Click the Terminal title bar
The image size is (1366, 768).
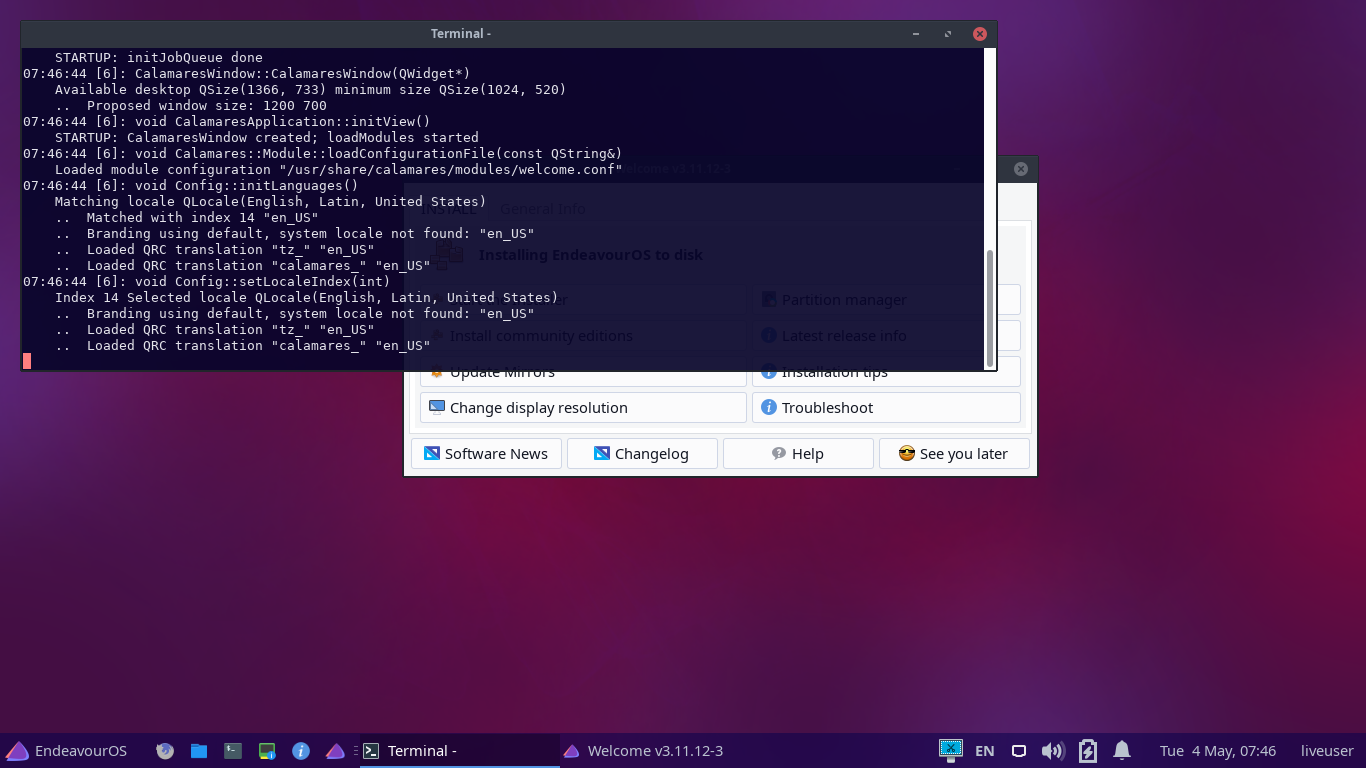click(x=460, y=33)
